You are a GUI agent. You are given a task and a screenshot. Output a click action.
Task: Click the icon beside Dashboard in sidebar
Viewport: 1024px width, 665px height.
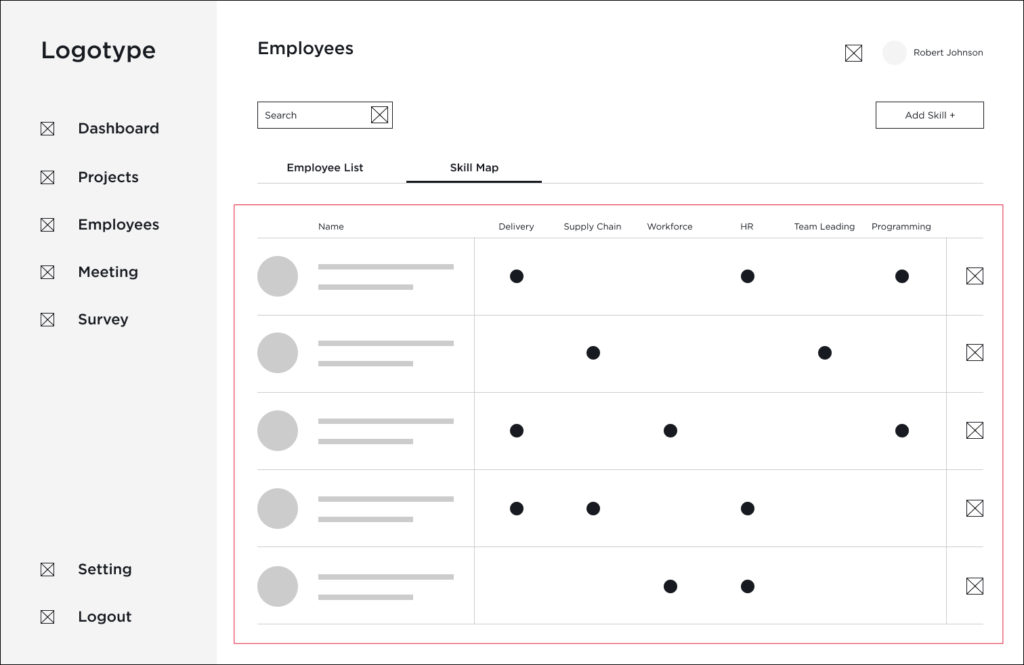(x=47, y=129)
